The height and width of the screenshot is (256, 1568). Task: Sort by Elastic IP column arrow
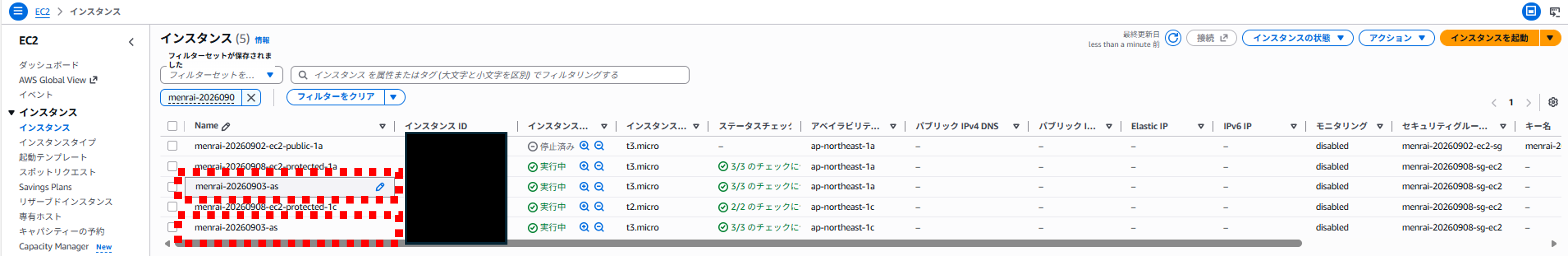tap(1200, 126)
